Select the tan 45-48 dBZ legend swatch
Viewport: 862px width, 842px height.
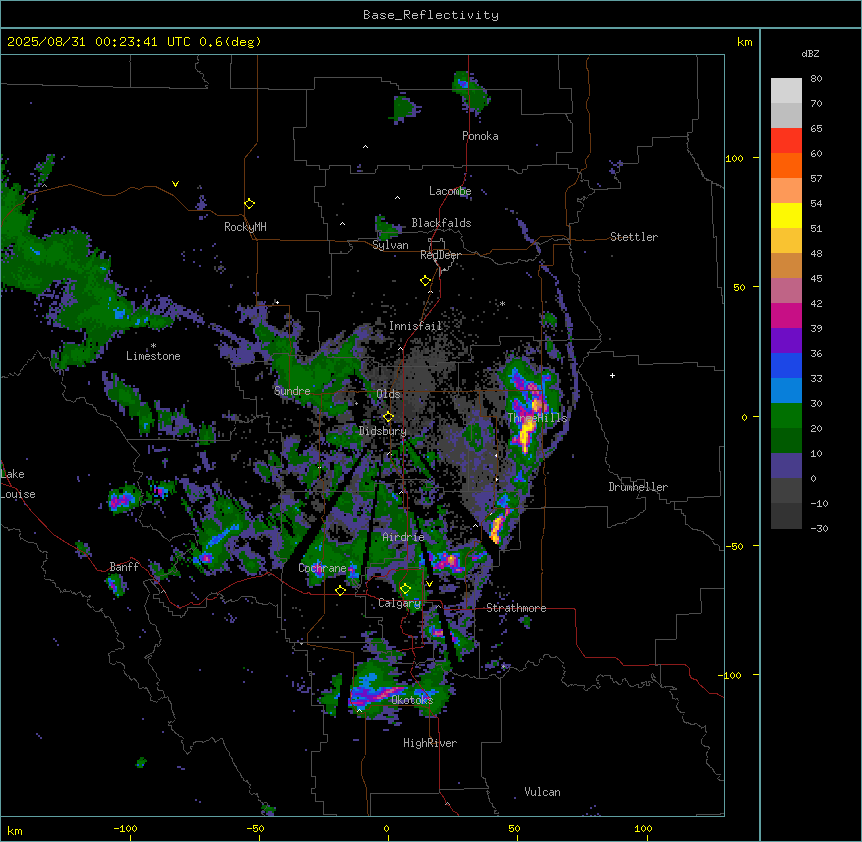point(786,265)
